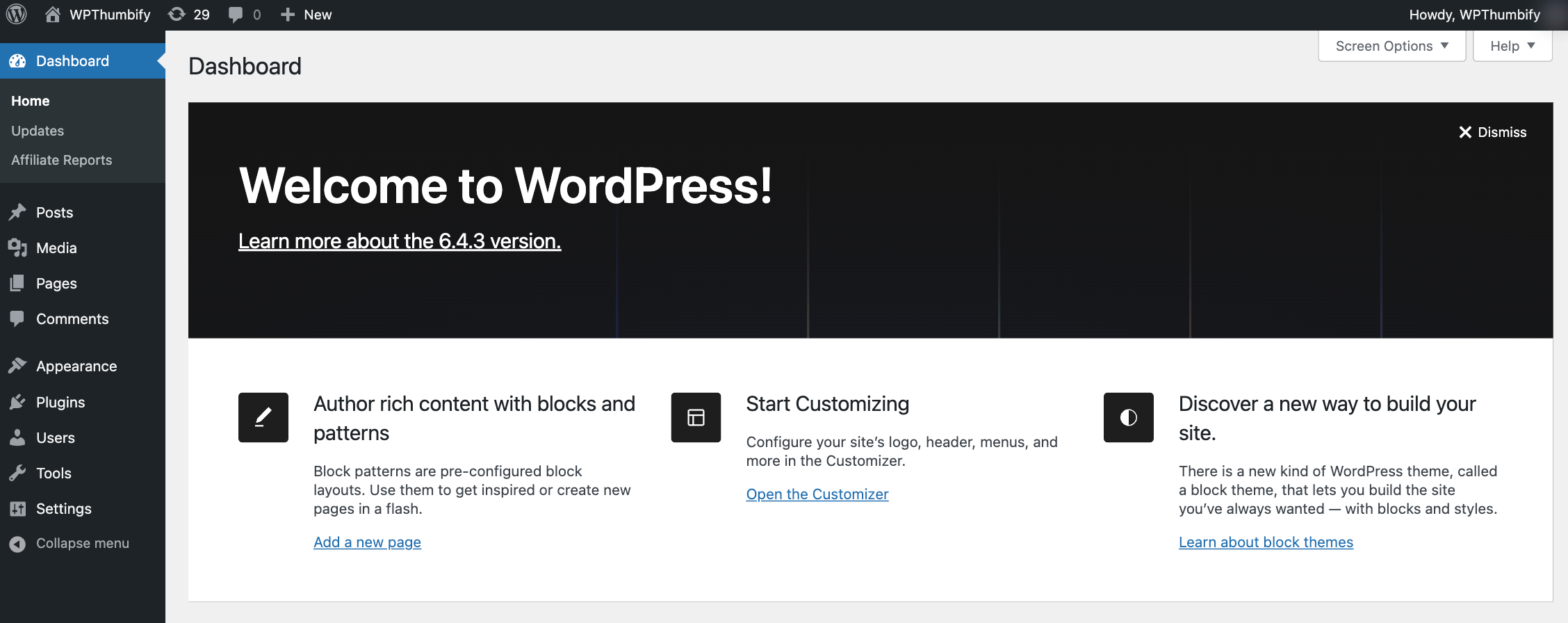
Task: Dismiss the welcome panel
Action: 1493,132
